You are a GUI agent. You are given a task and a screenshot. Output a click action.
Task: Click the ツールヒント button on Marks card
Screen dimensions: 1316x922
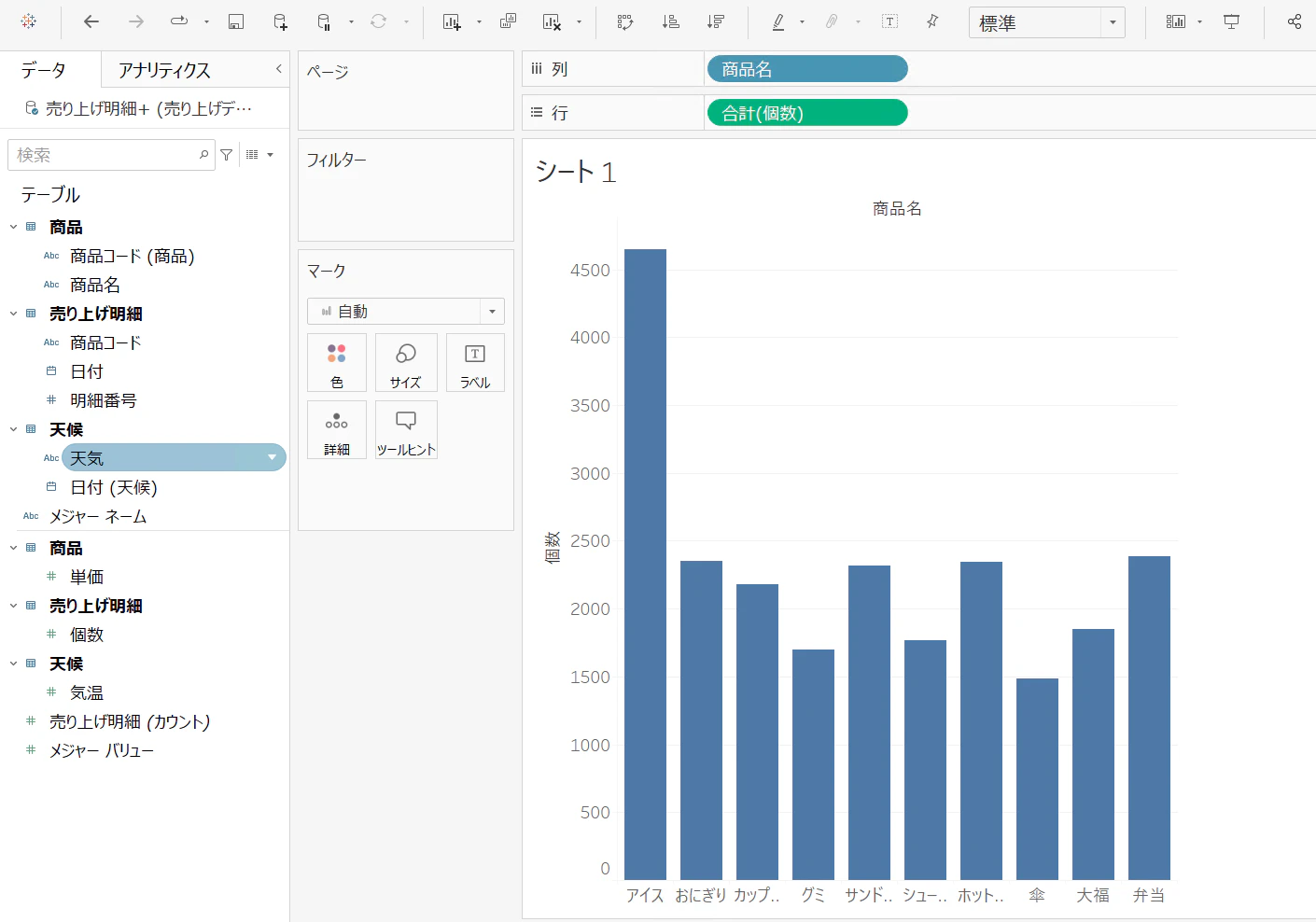[406, 430]
